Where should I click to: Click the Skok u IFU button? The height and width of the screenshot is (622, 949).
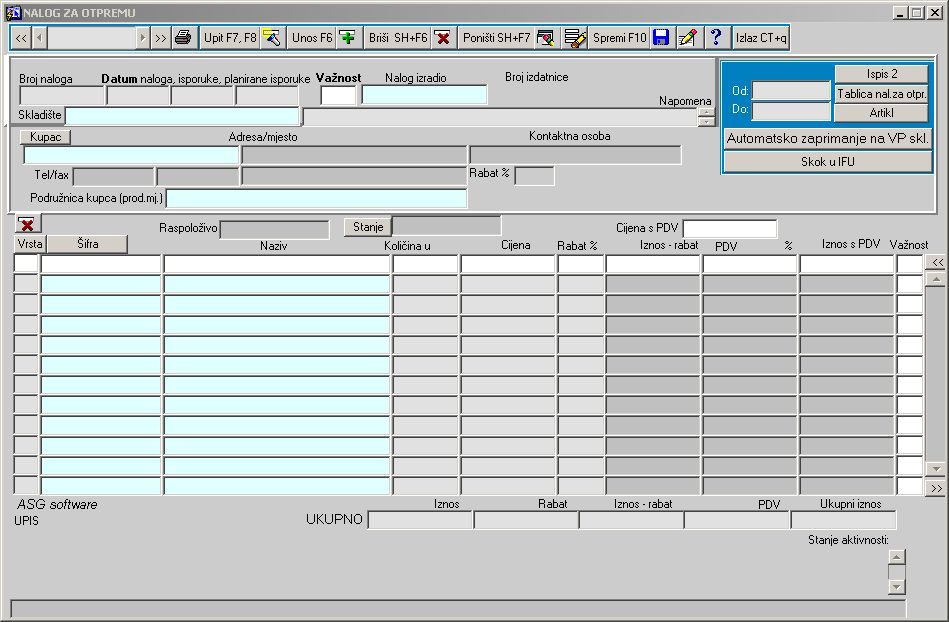tap(827, 162)
